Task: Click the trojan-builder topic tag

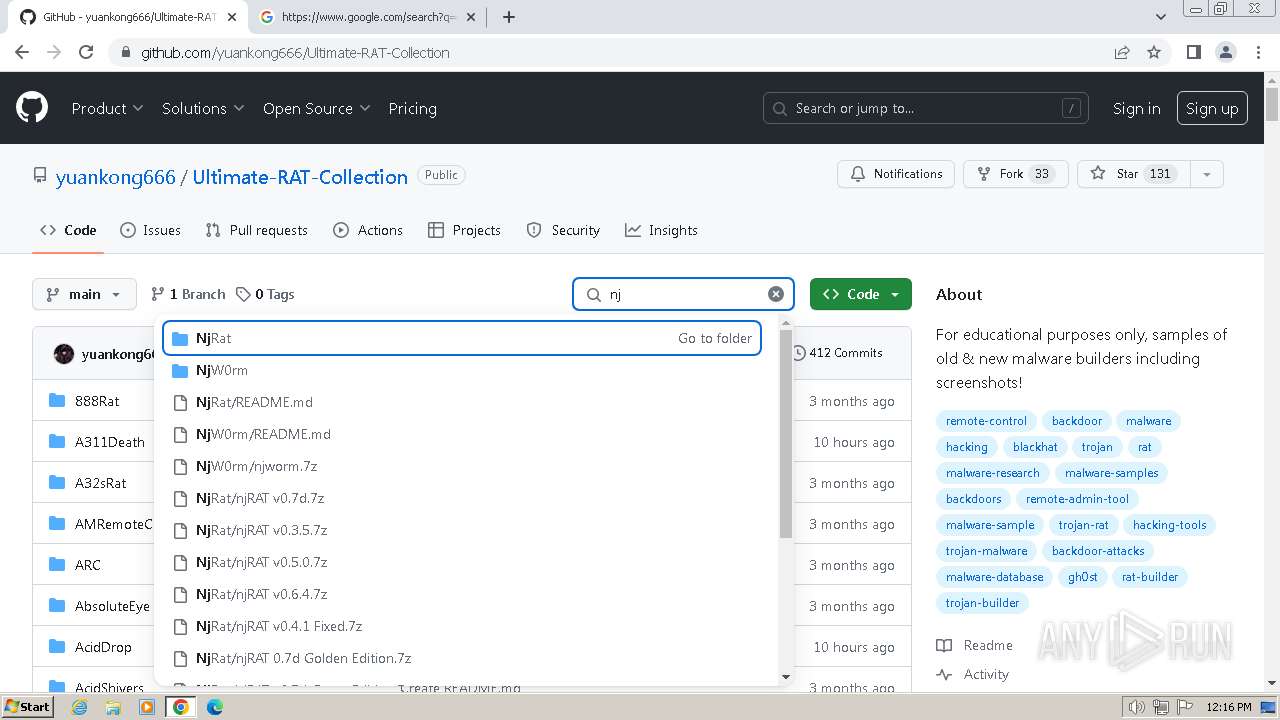Action: [x=982, y=603]
